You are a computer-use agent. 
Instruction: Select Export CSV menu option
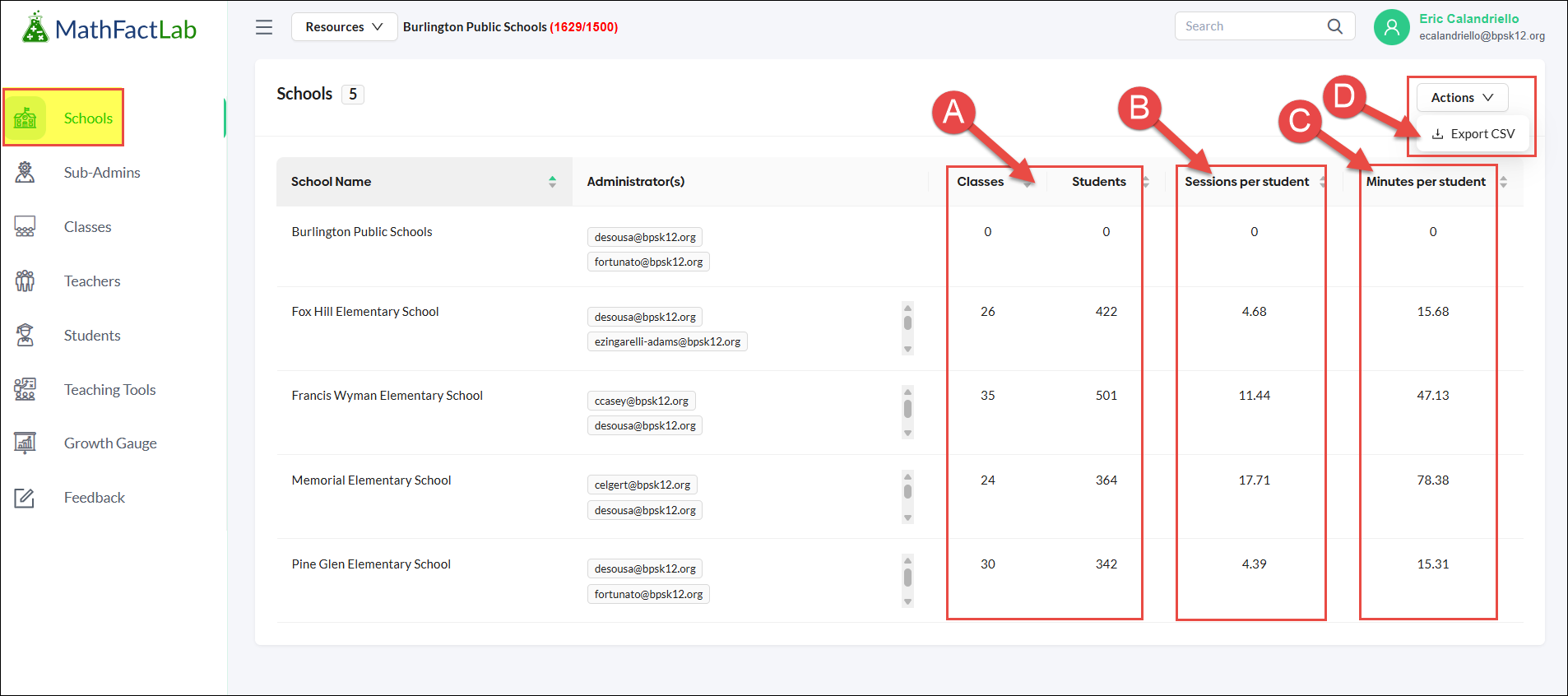(1473, 134)
